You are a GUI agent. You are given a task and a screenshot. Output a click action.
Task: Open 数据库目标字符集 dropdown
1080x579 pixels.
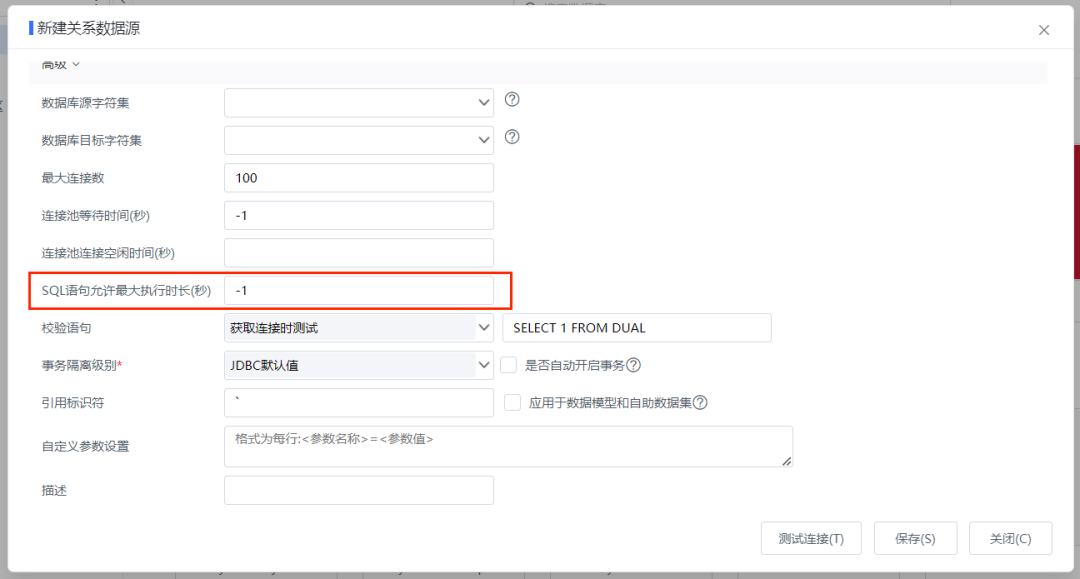click(359, 140)
